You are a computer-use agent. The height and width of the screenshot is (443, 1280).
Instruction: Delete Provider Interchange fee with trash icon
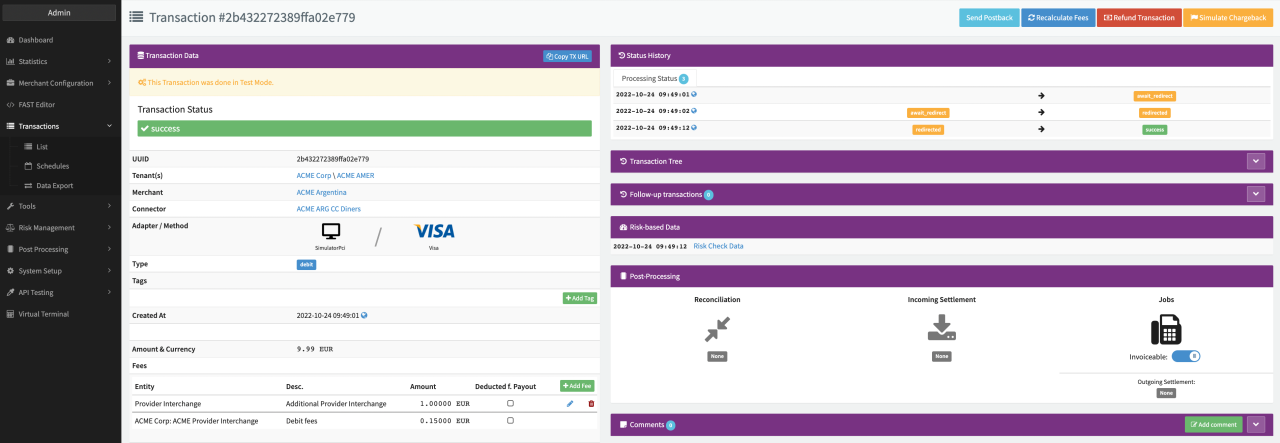[x=591, y=403]
